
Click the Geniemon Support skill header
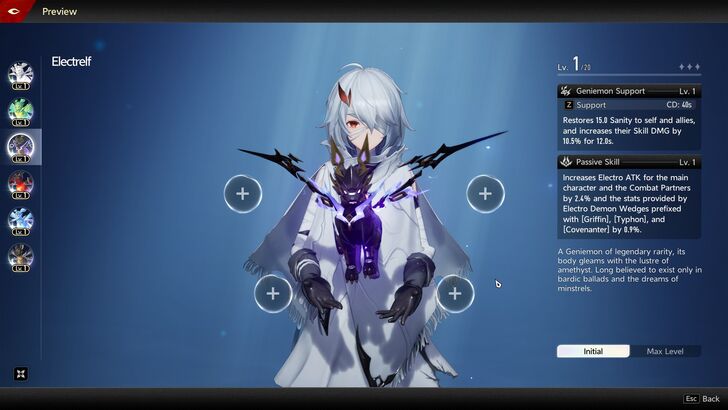click(629, 90)
